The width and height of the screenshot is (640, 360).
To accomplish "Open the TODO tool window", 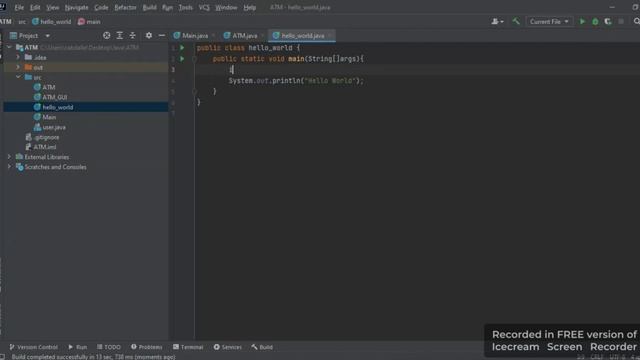I will [109, 347].
